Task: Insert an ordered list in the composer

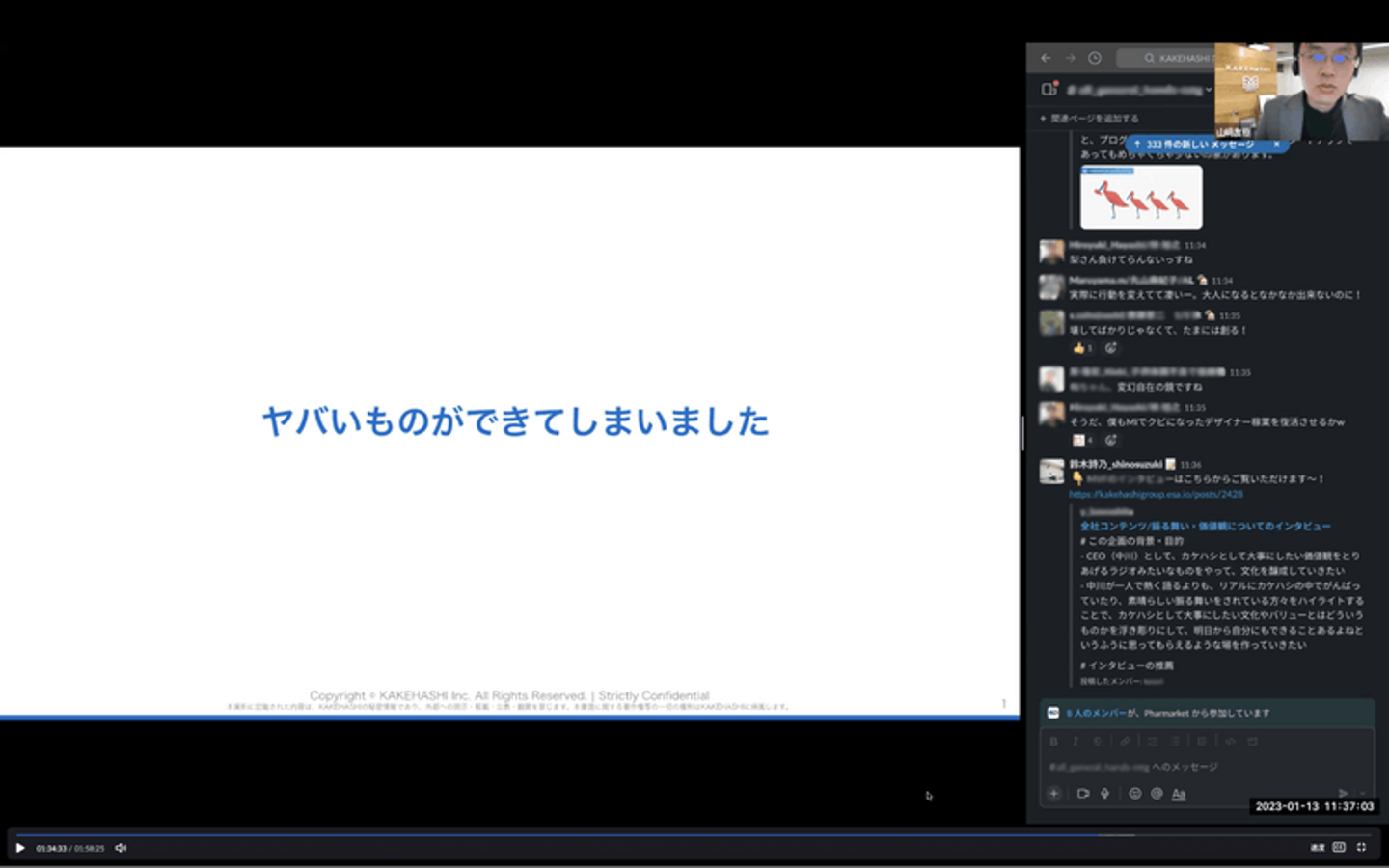Action: (x=1152, y=742)
